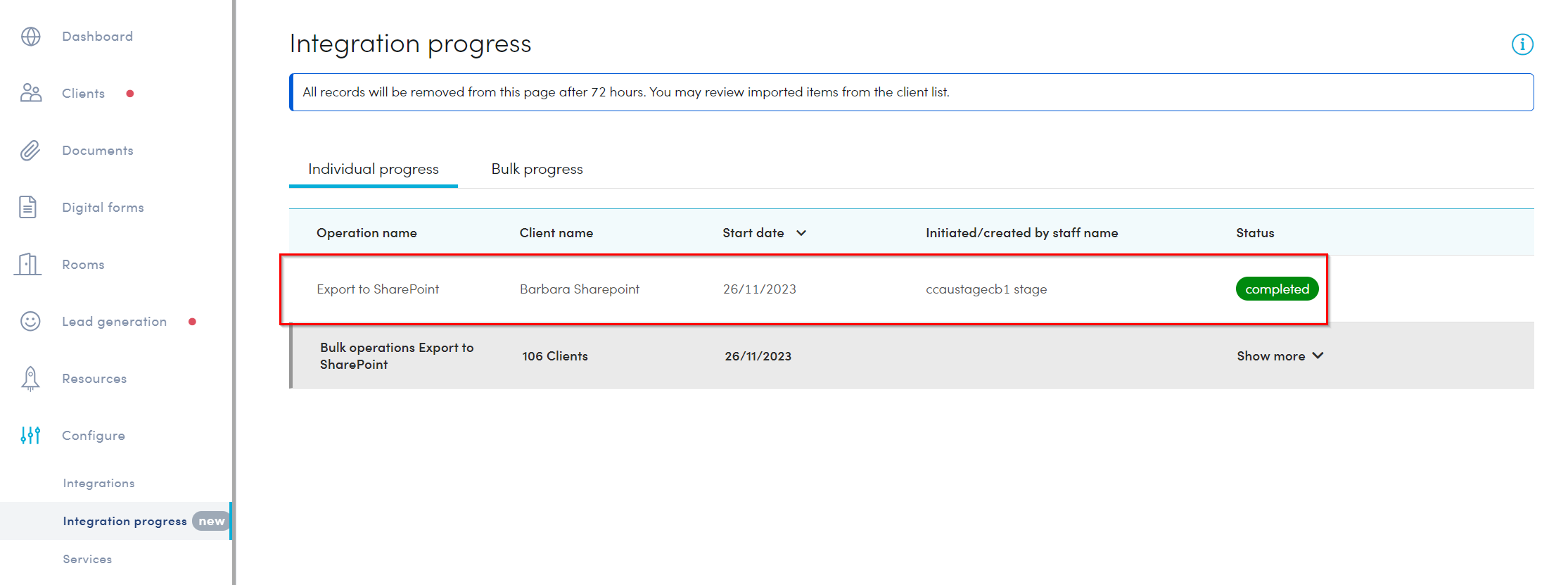The height and width of the screenshot is (585, 1568).
Task: Select Integration progress submenu item
Action: pyautogui.click(x=125, y=521)
